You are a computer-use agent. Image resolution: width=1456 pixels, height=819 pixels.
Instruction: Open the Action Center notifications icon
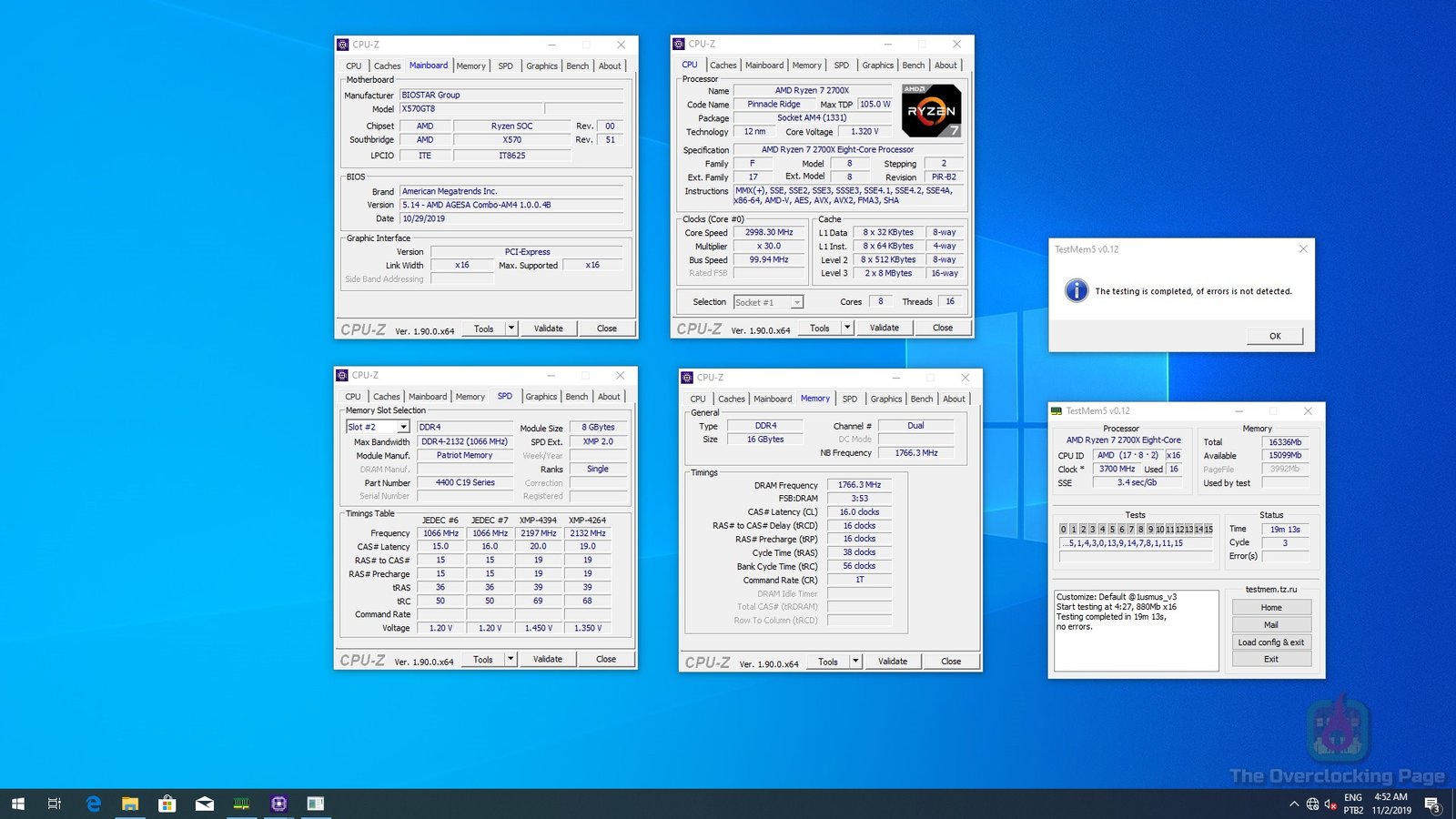(x=1431, y=804)
